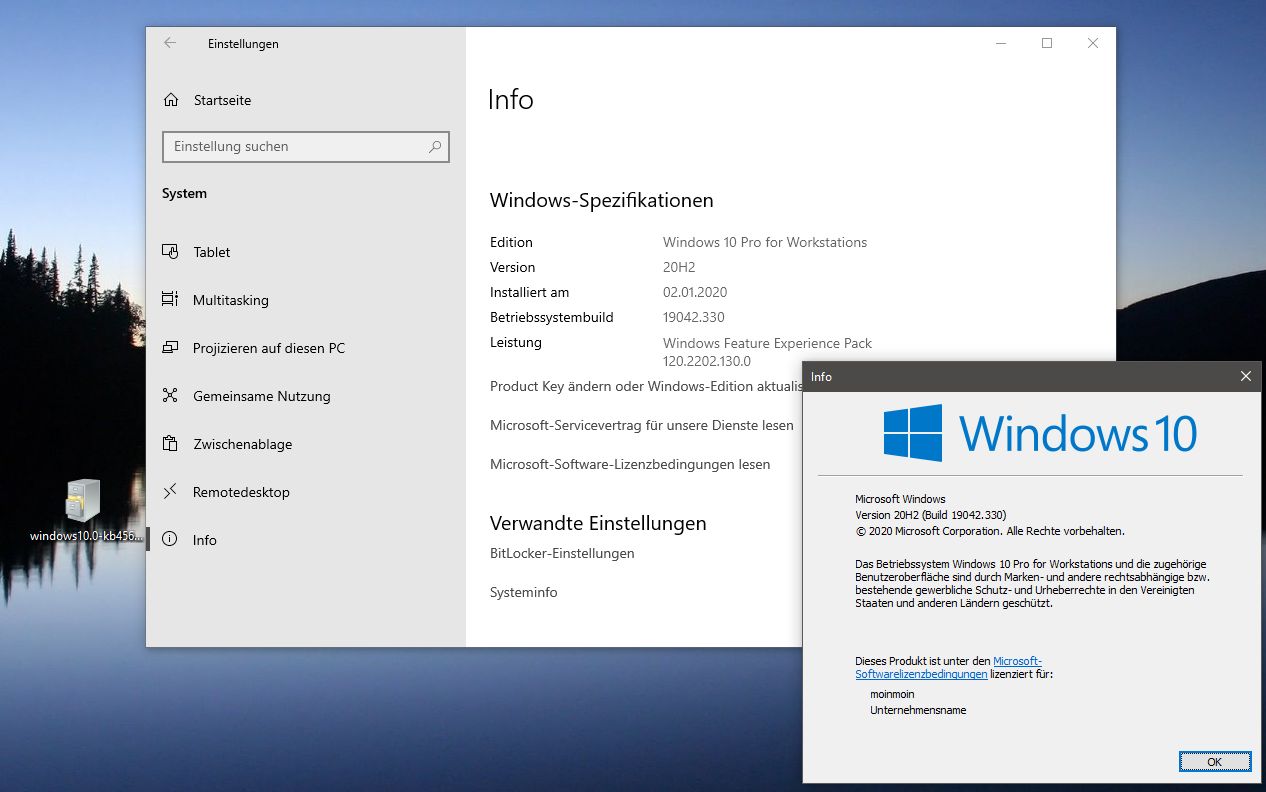Click the Info page title
Viewport: 1266px width, 792px height.
tap(511, 99)
